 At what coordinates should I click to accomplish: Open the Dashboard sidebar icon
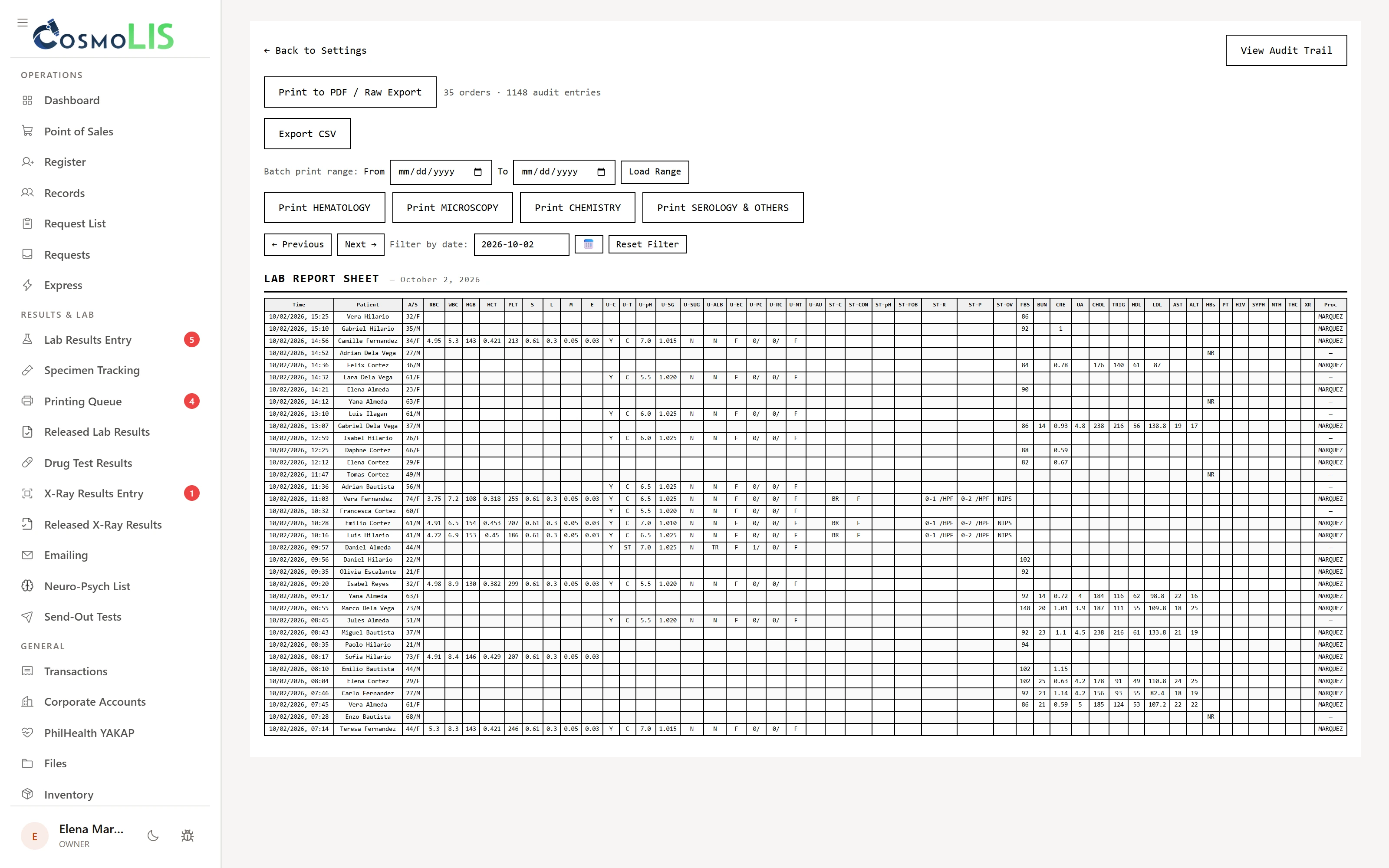(27, 100)
